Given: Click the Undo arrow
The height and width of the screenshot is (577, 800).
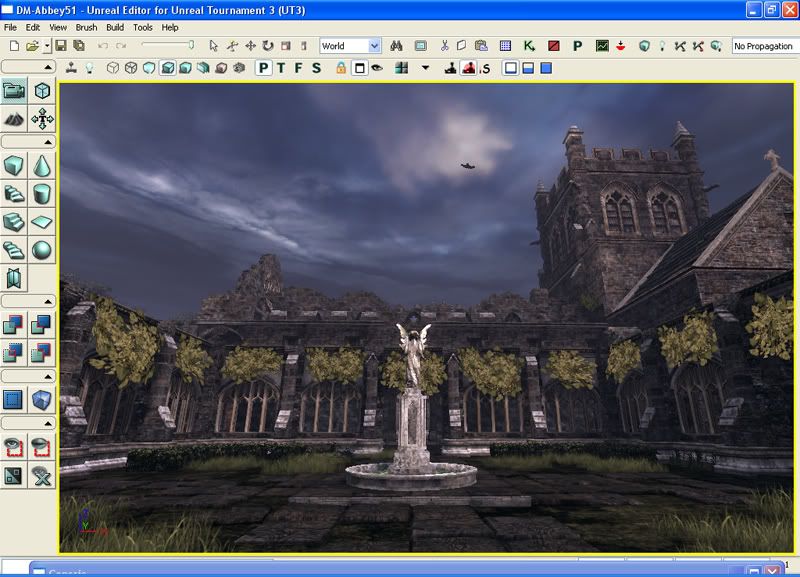Looking at the screenshot, I should tap(103, 46).
